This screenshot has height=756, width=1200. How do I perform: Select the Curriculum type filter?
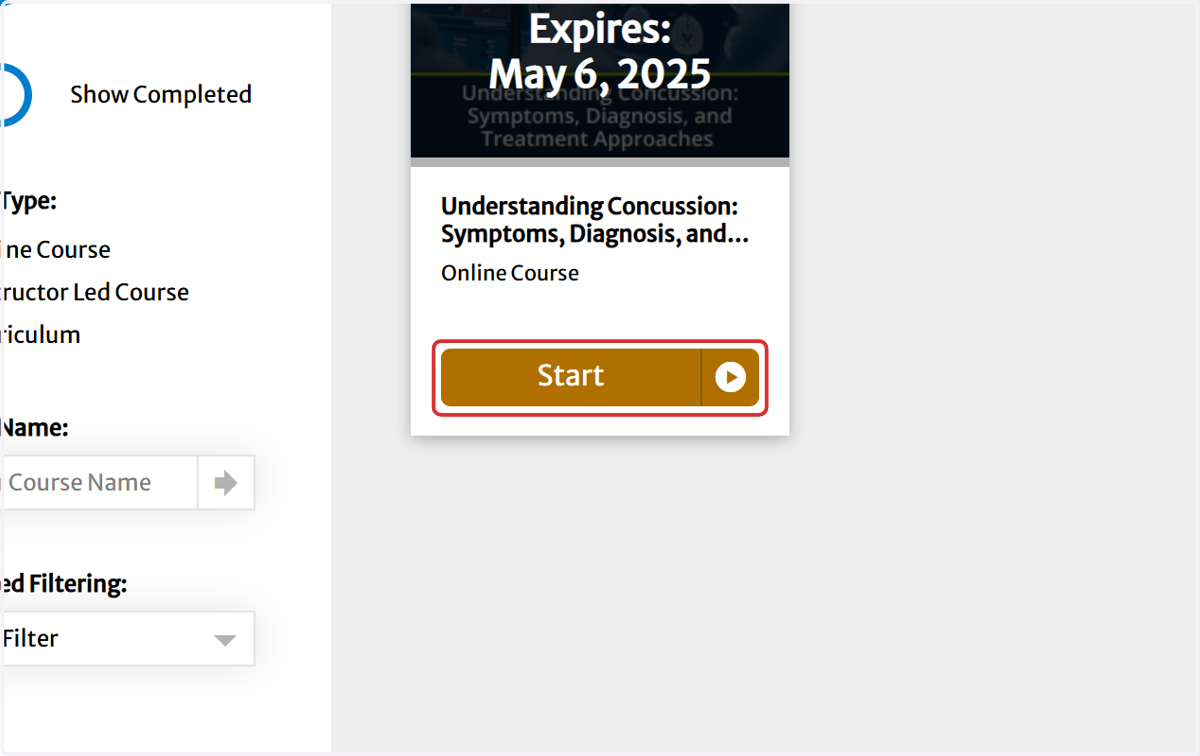tap(40, 335)
